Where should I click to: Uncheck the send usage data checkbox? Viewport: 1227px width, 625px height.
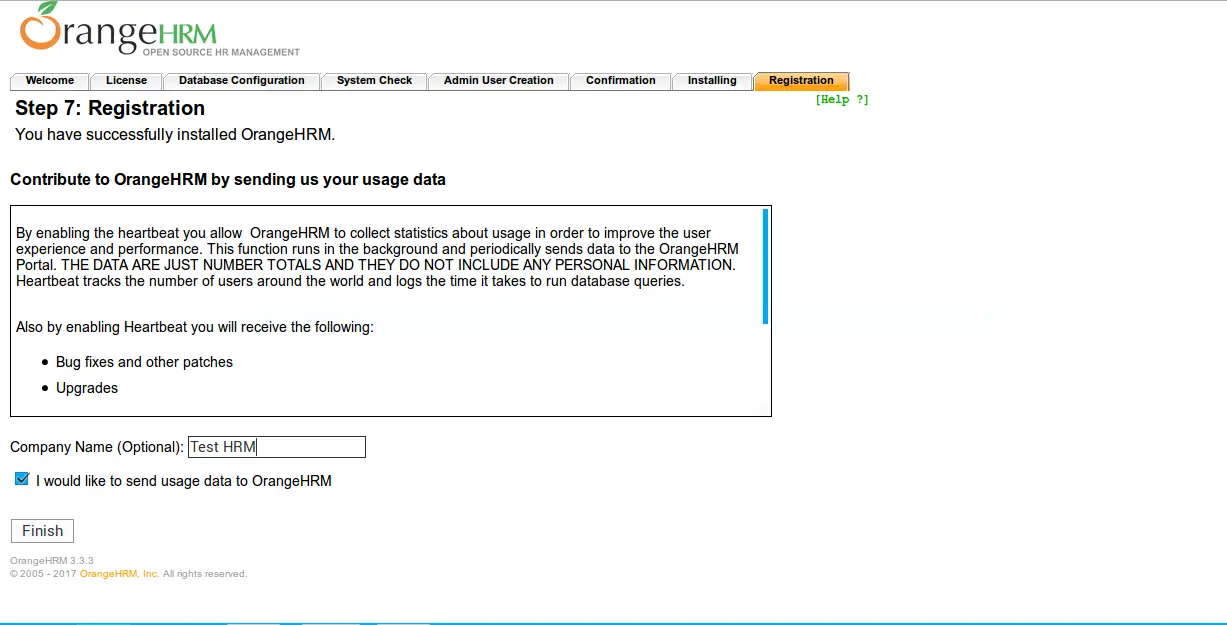(x=22, y=480)
